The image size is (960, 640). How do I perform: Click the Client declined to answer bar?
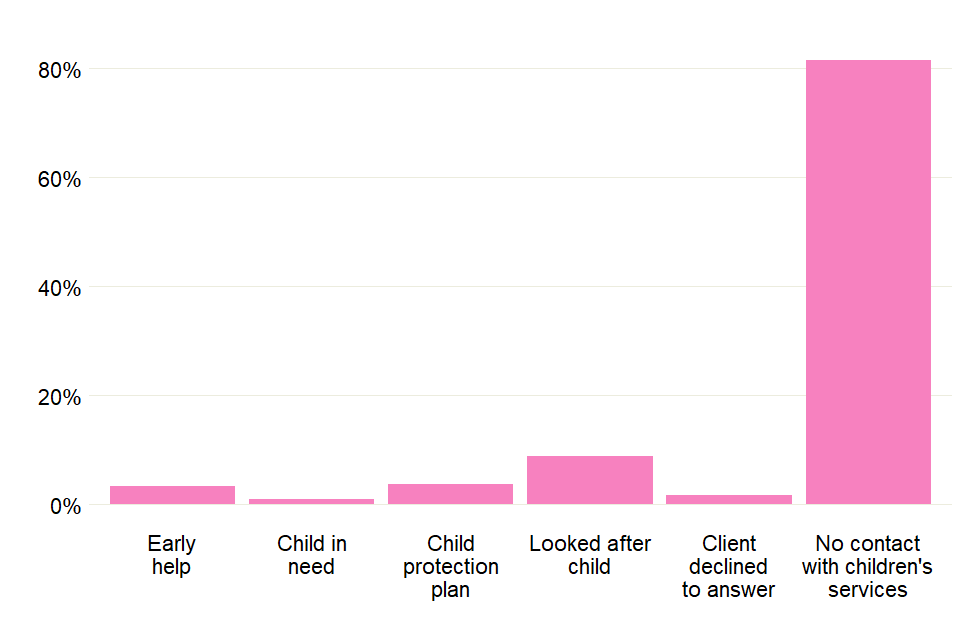coord(729,499)
